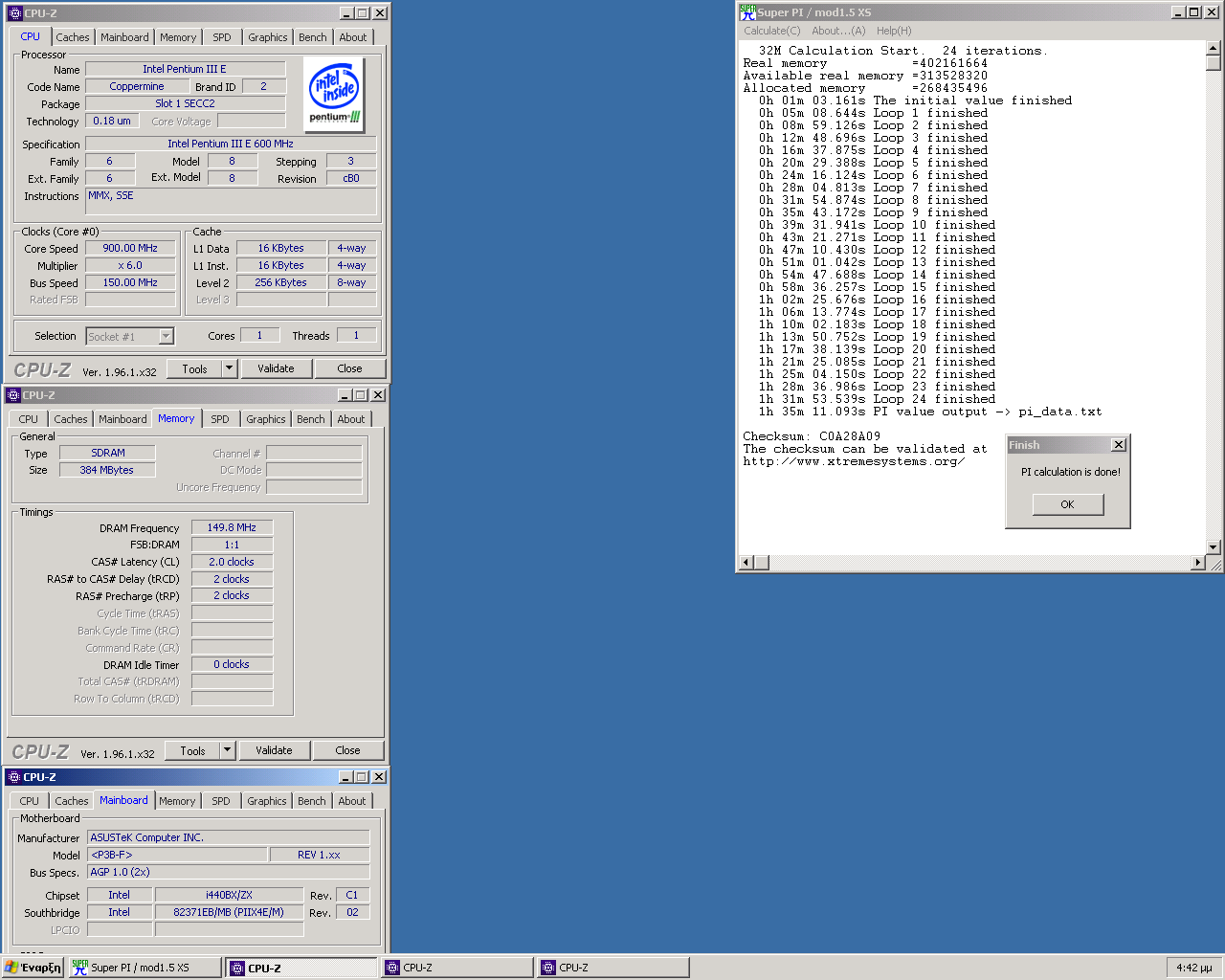Image resolution: width=1225 pixels, height=980 pixels.
Task: Activate second CPU-Z taskbar button
Action: 457,968
